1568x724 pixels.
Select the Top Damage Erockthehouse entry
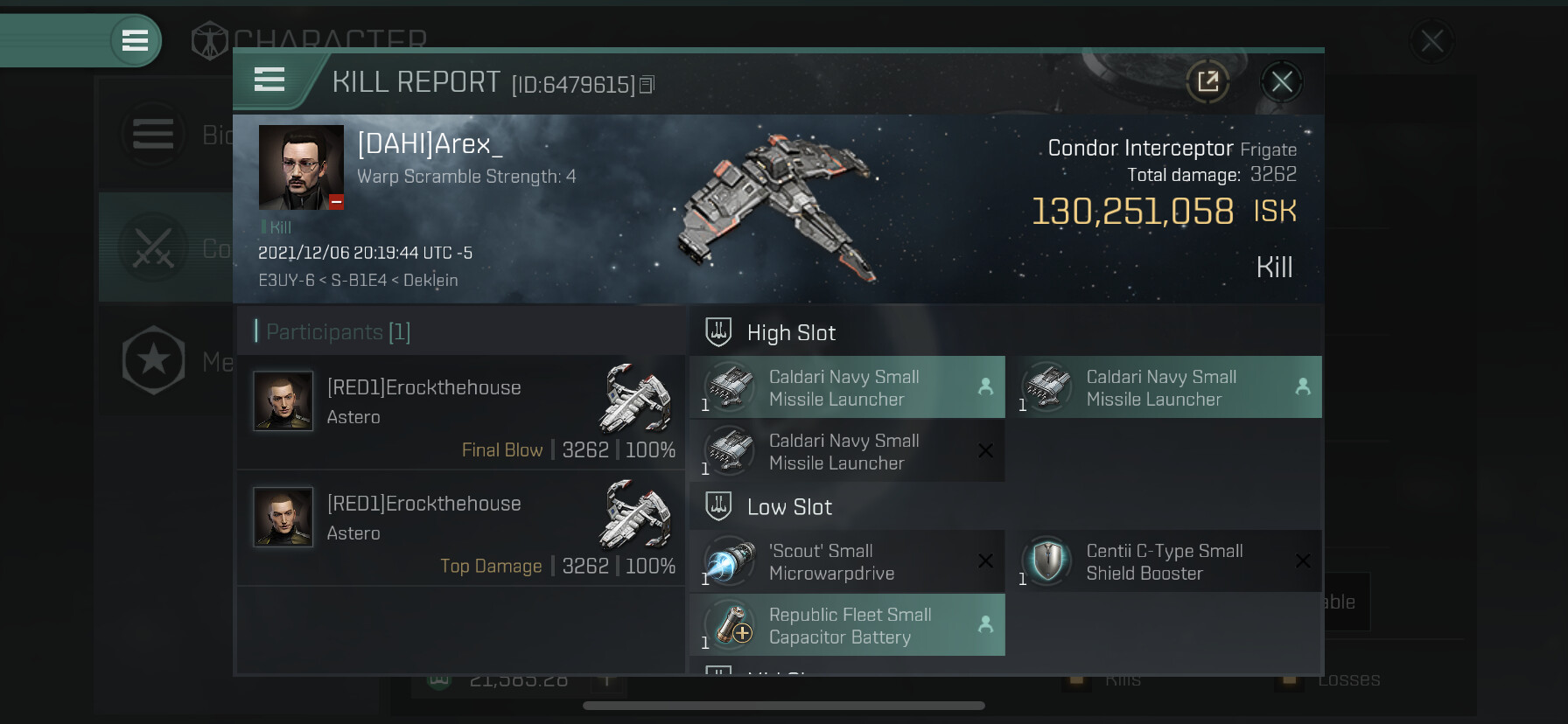tap(460, 528)
